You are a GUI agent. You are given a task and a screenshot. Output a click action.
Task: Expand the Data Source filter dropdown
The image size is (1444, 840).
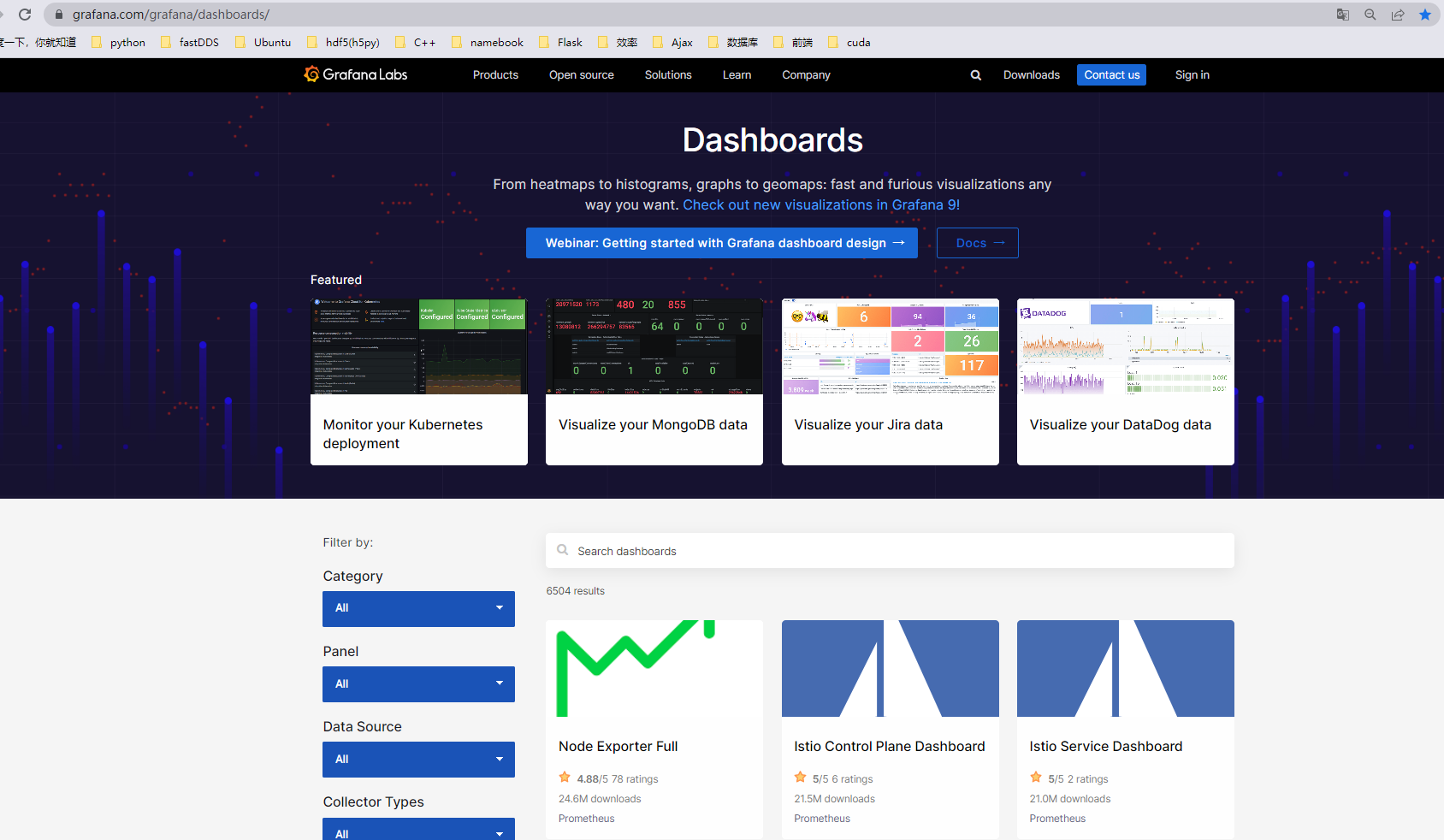pos(418,760)
